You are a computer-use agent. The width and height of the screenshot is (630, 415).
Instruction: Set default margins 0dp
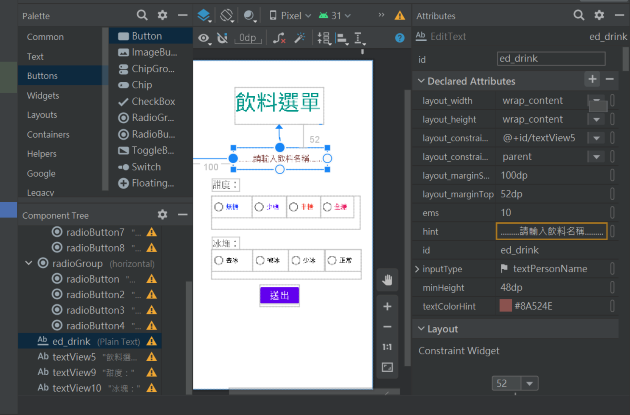pos(248,38)
